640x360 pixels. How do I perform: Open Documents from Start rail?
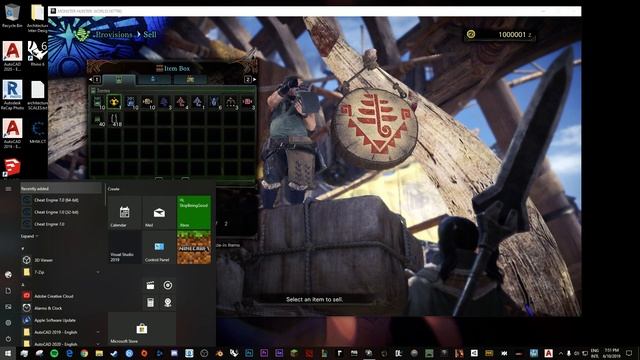point(8,291)
